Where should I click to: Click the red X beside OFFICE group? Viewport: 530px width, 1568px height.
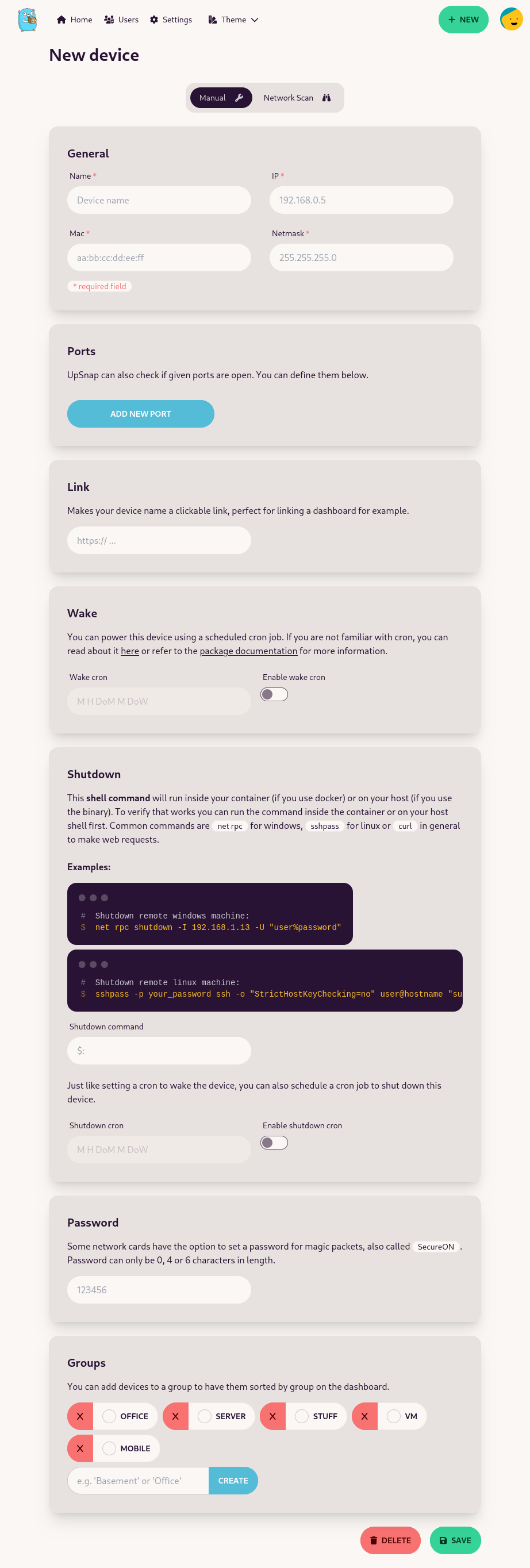coord(80,1416)
